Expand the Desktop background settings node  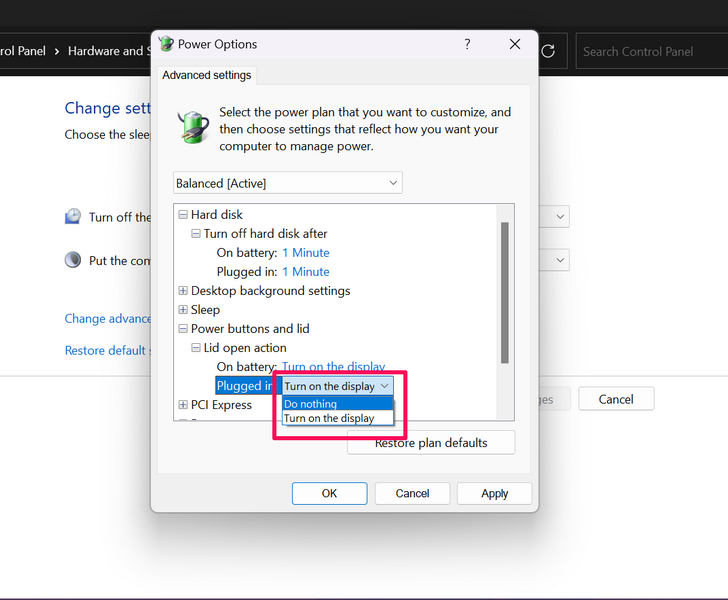(183, 291)
